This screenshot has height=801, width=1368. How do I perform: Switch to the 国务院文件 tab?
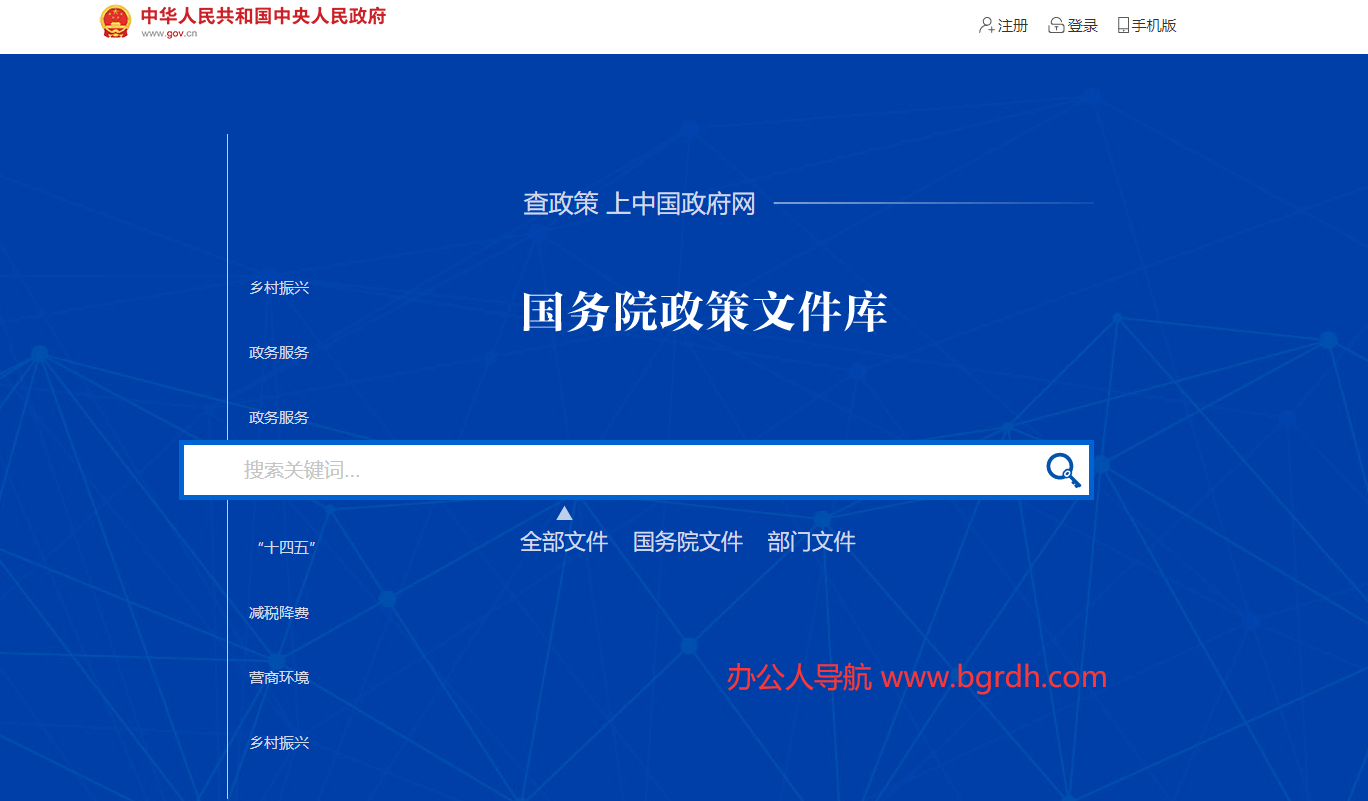(688, 542)
